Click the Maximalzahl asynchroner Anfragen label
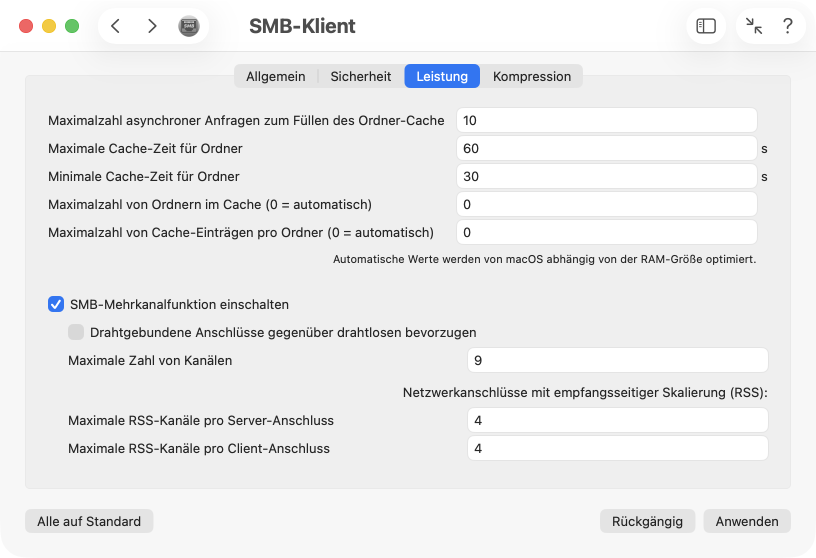The image size is (816, 558). pyautogui.click(x=246, y=120)
